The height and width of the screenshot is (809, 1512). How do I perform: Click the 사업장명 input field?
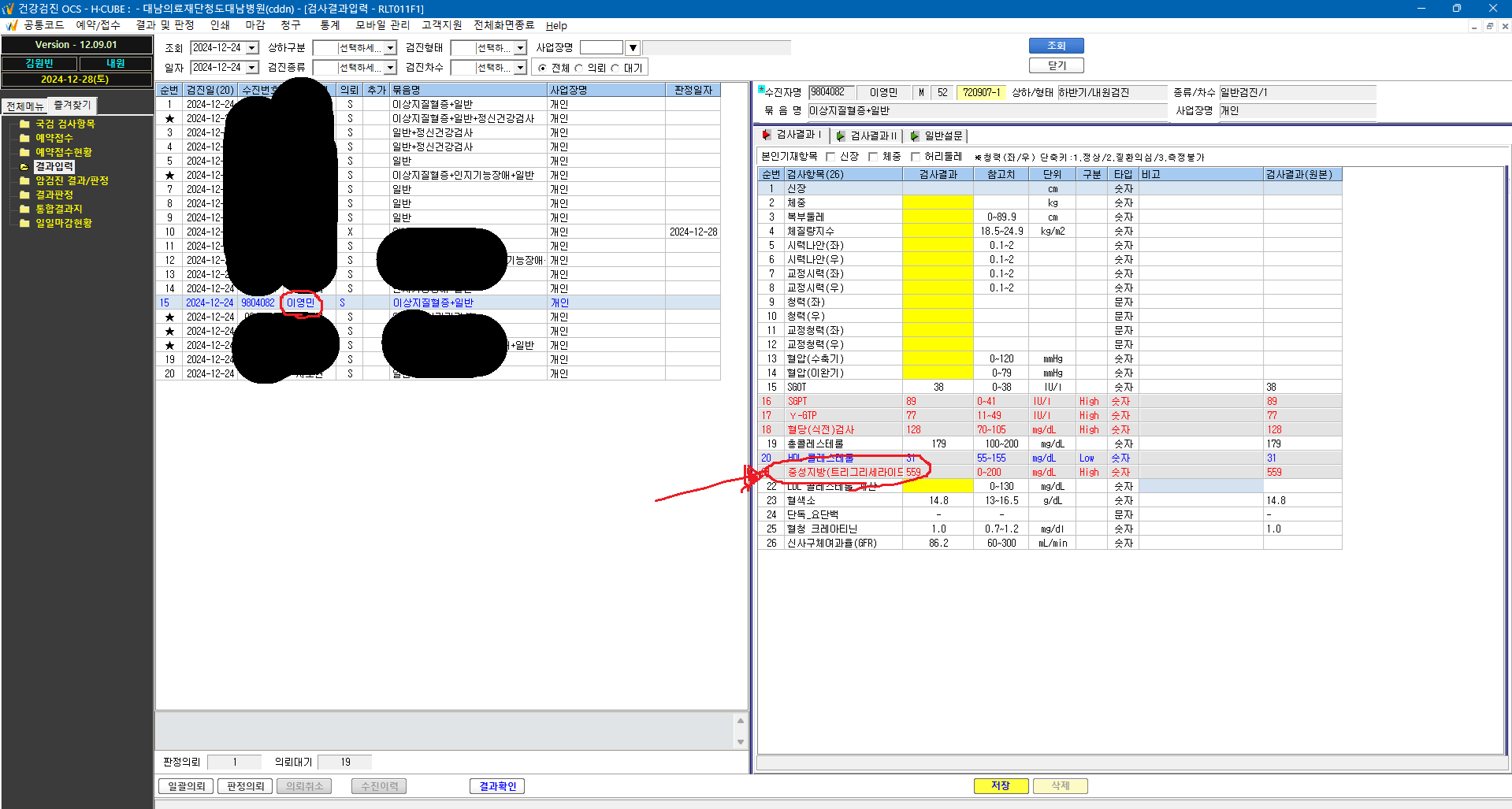(x=601, y=48)
